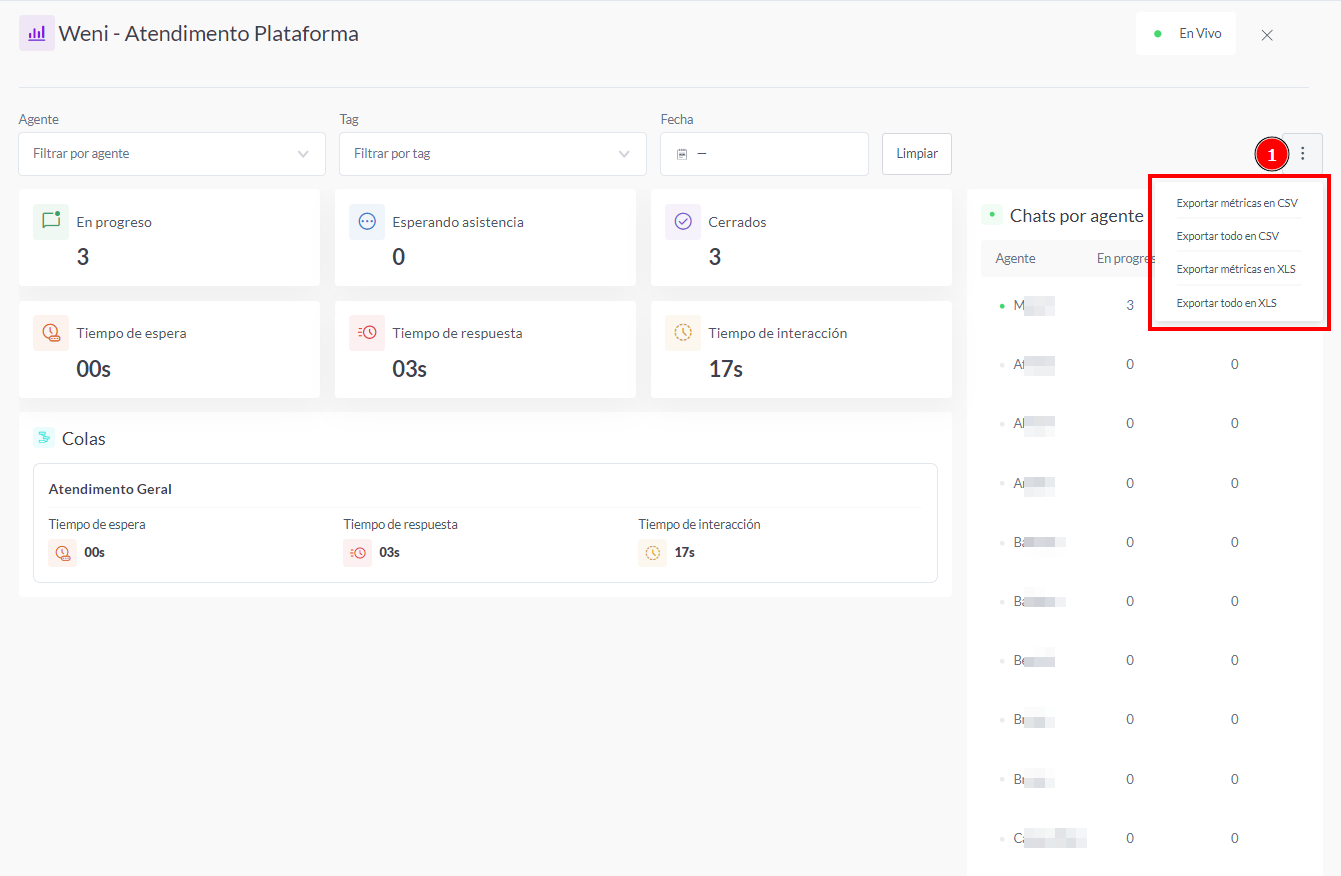Click the Tiempo de espera clock icon
Screen dimensions: 1341x876
[x=51, y=333]
